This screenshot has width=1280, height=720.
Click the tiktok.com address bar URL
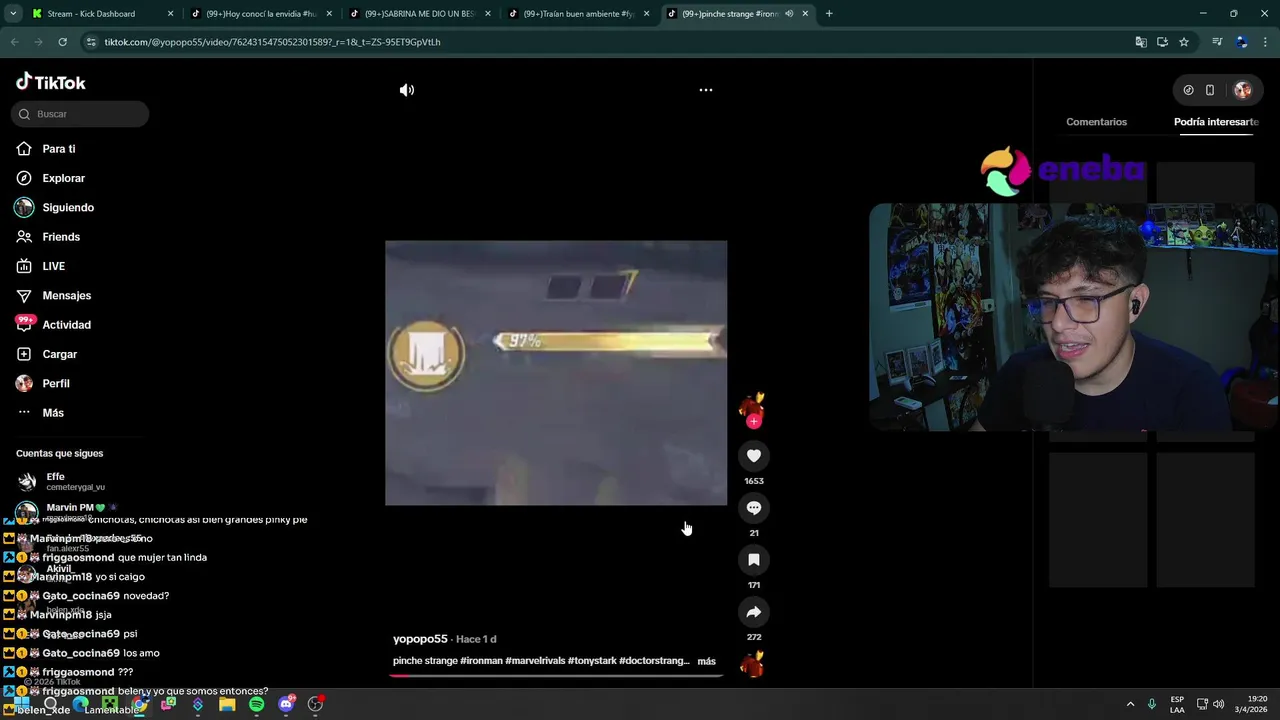tap(272, 42)
